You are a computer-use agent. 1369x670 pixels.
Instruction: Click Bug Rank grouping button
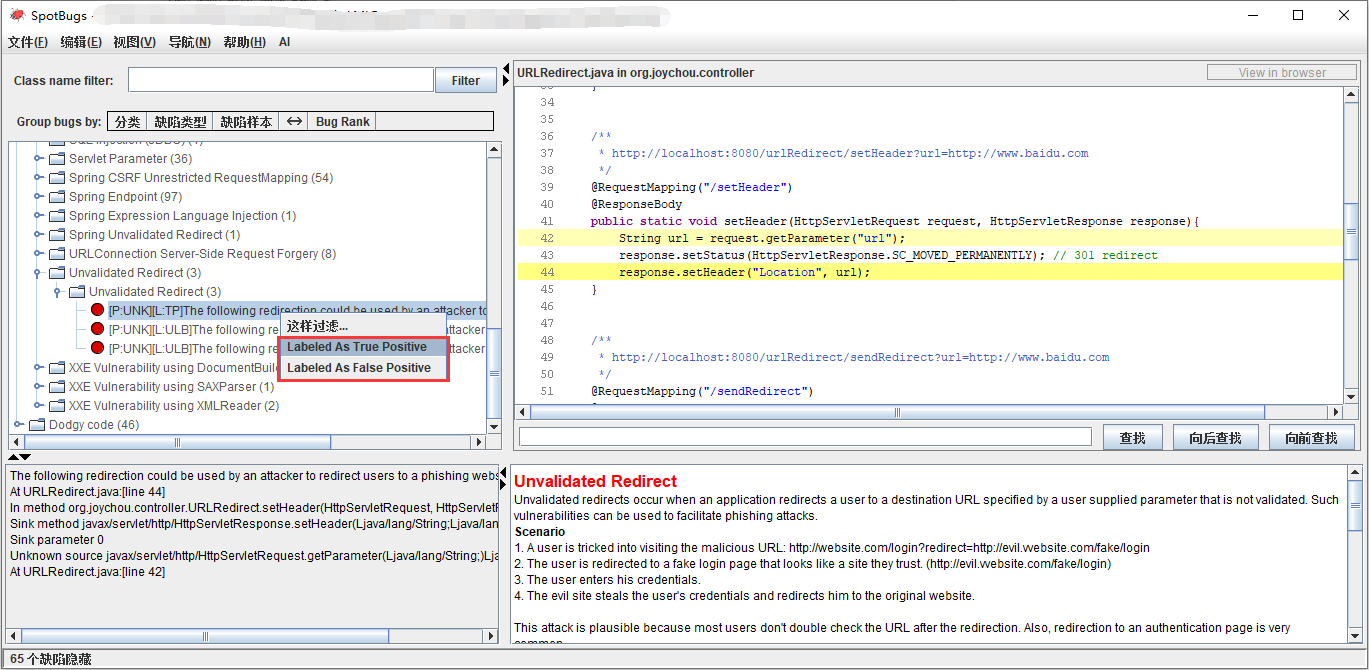click(342, 121)
